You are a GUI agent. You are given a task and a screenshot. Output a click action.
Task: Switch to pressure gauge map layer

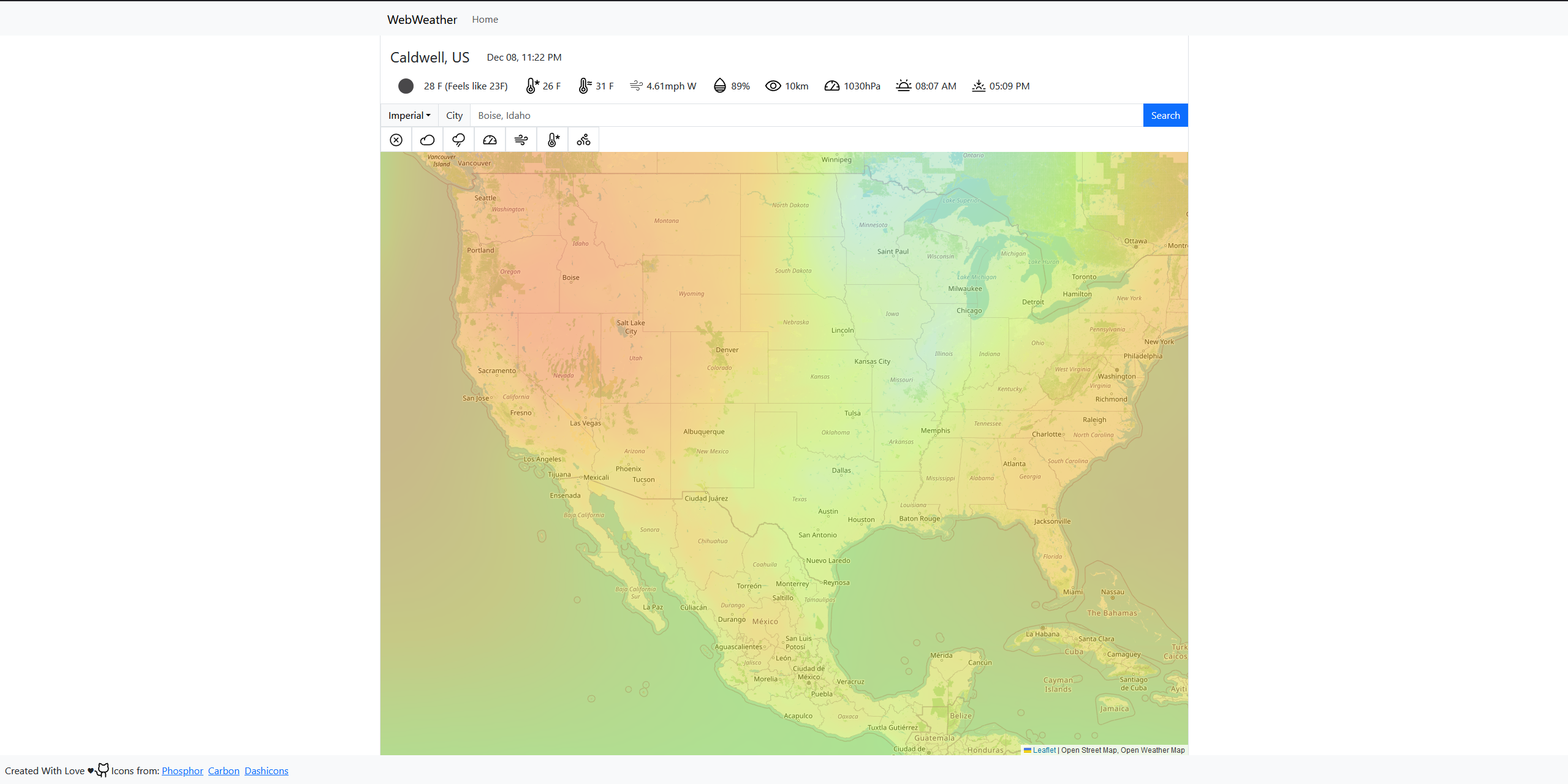tap(490, 140)
